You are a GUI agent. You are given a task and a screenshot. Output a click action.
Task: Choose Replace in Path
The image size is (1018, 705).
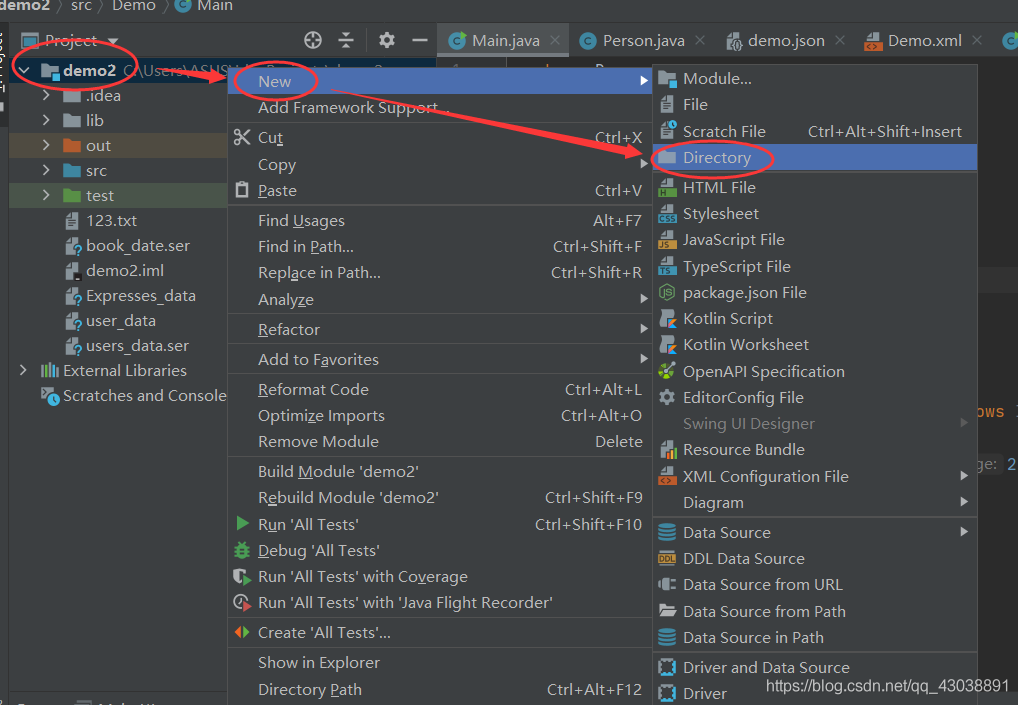pos(440,273)
